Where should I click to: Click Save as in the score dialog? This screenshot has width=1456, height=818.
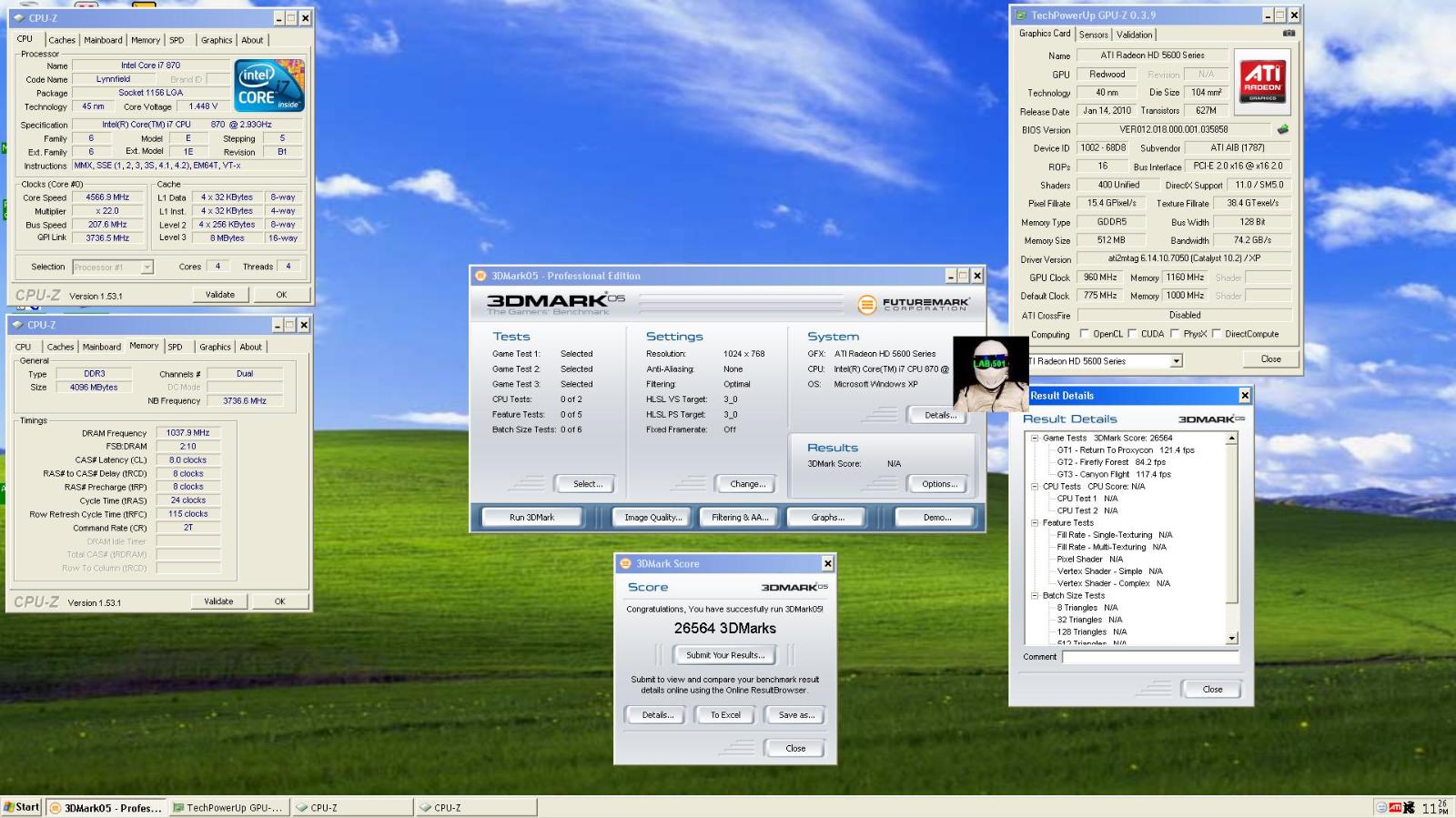tap(796, 715)
